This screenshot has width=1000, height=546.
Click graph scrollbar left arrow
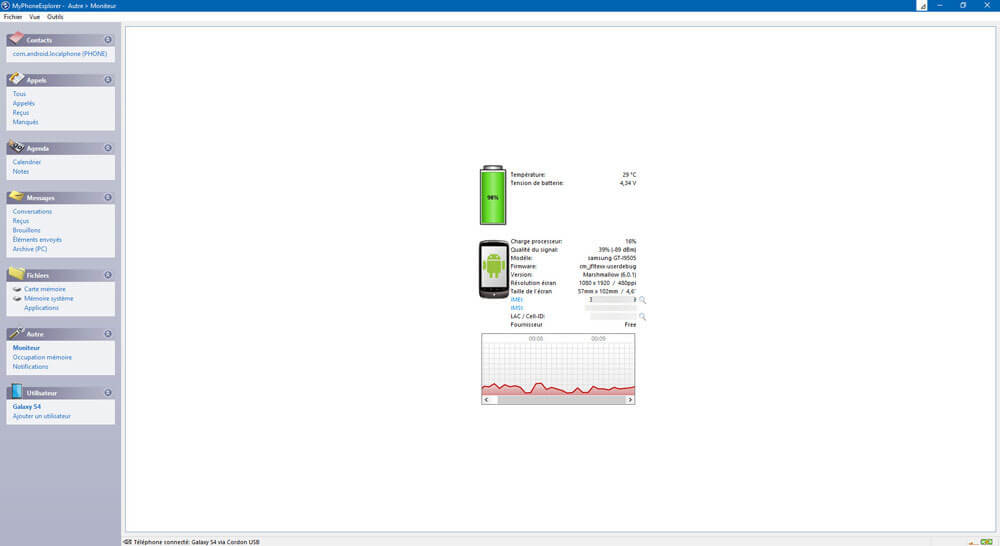(x=487, y=400)
